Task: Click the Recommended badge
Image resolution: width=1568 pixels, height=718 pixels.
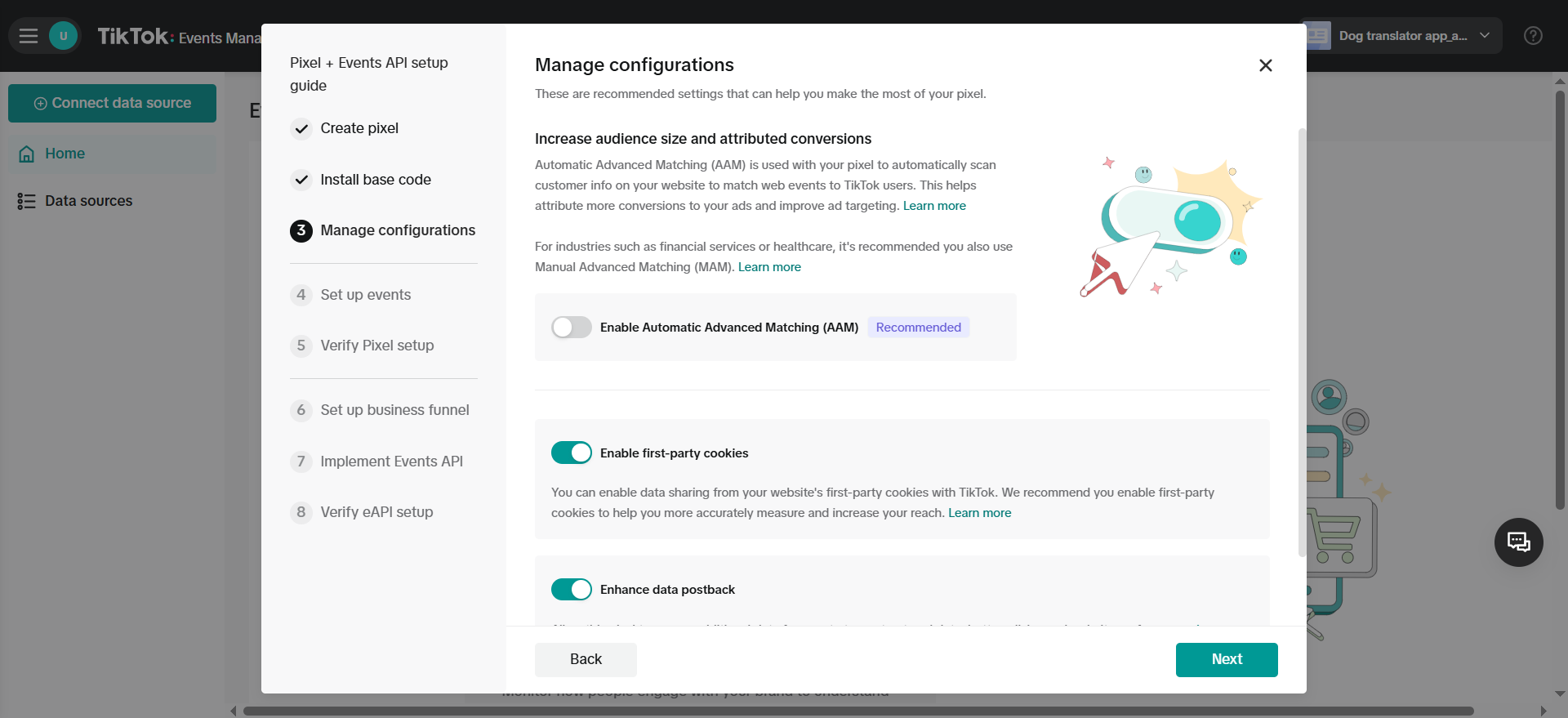Action: [x=919, y=328]
